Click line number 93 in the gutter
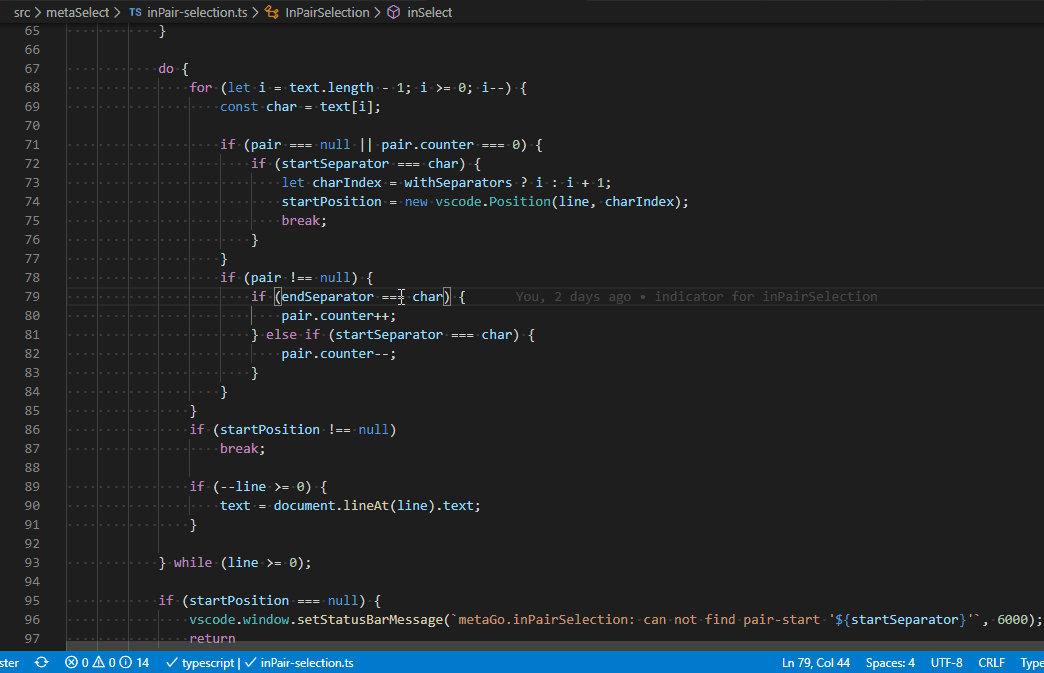The height and width of the screenshot is (673, 1044). pos(32,562)
